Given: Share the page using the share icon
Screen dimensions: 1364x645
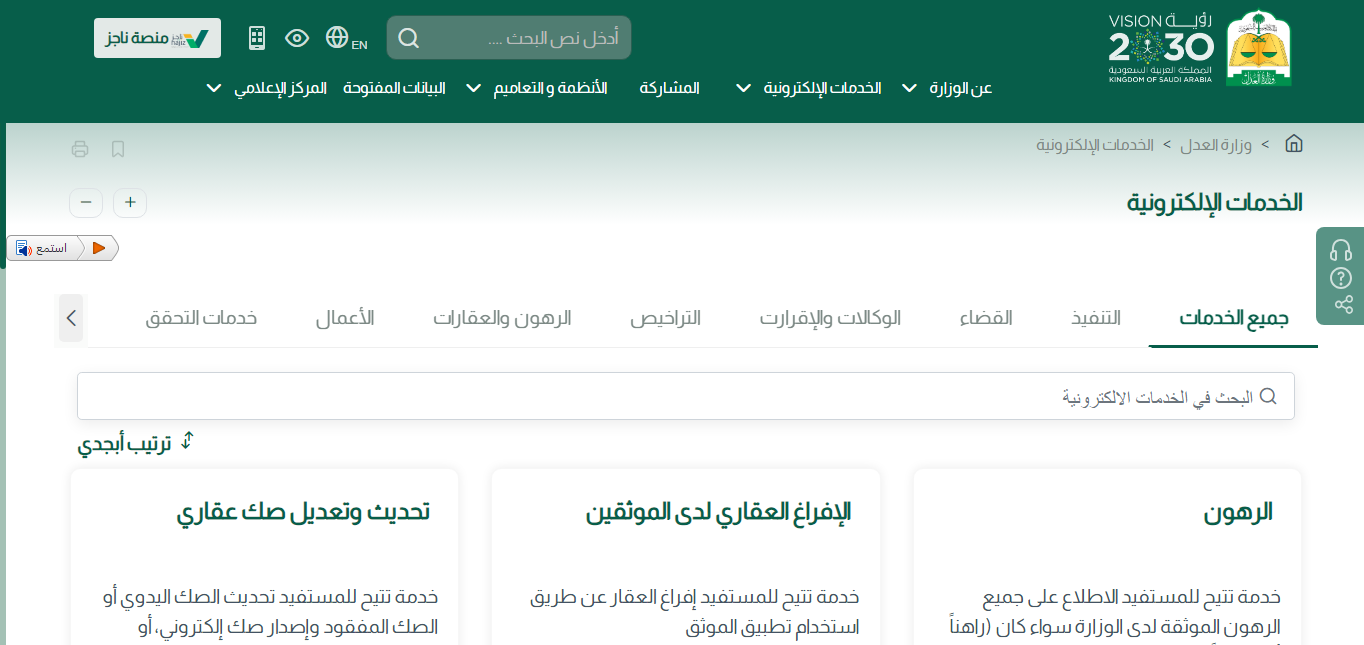Looking at the screenshot, I should click(x=1341, y=305).
